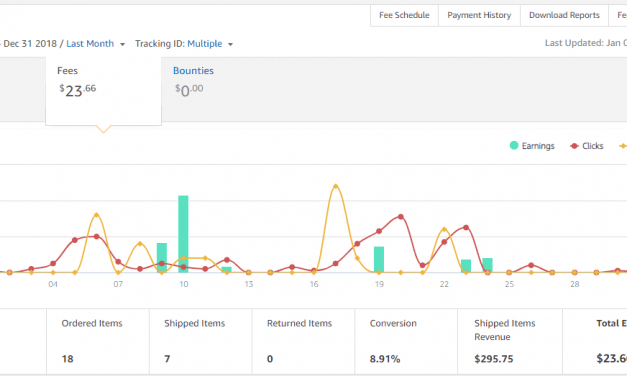Open the Fee Schedule tab
627x376 pixels.
point(404,15)
